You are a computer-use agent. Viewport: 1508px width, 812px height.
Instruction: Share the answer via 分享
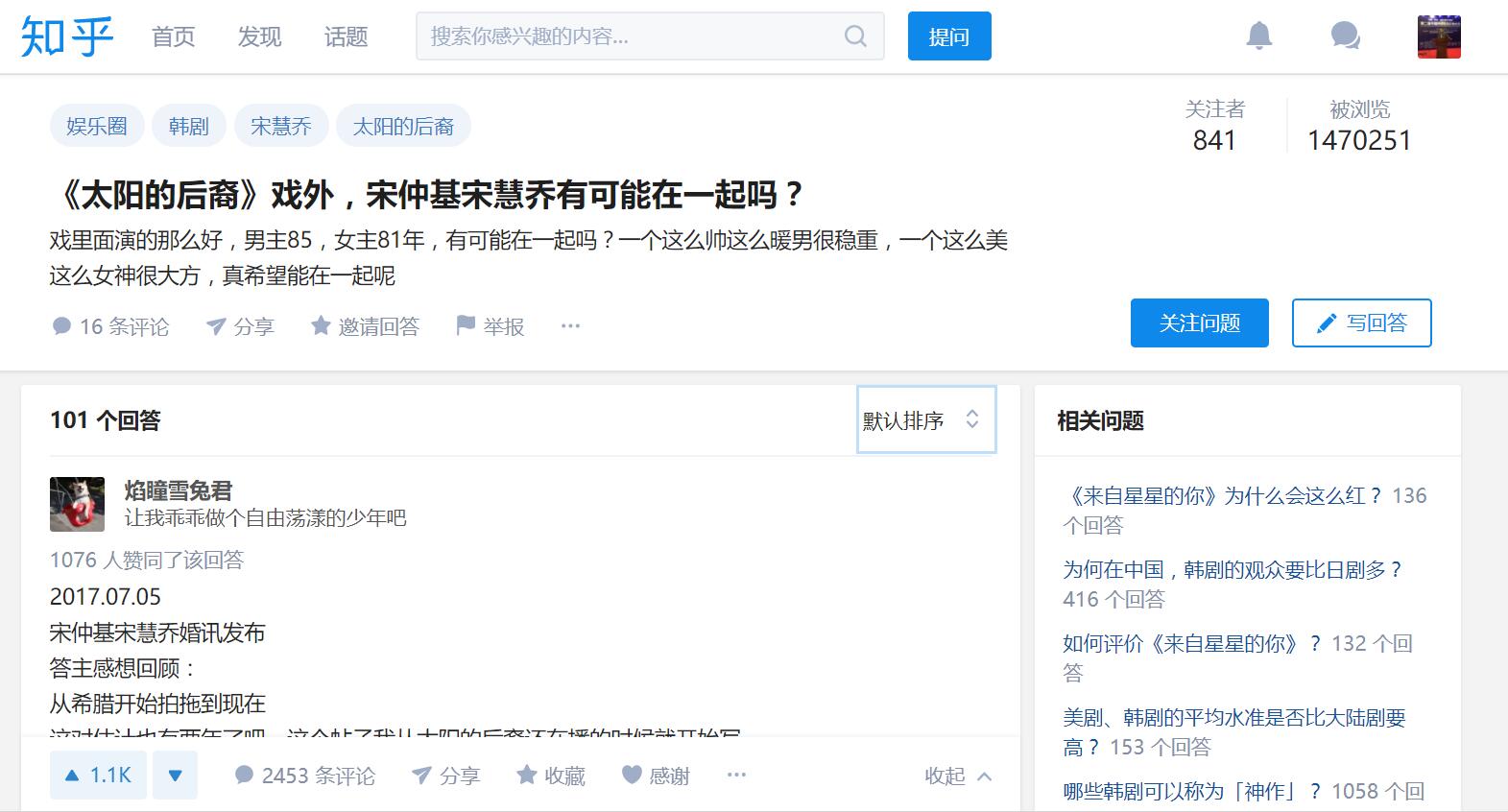(445, 776)
